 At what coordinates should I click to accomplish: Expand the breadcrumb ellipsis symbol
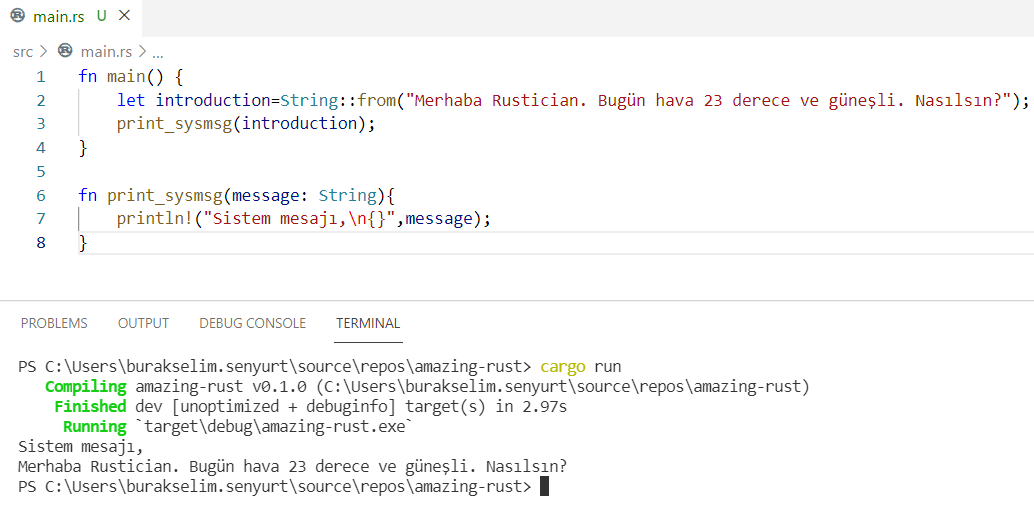coord(157,51)
